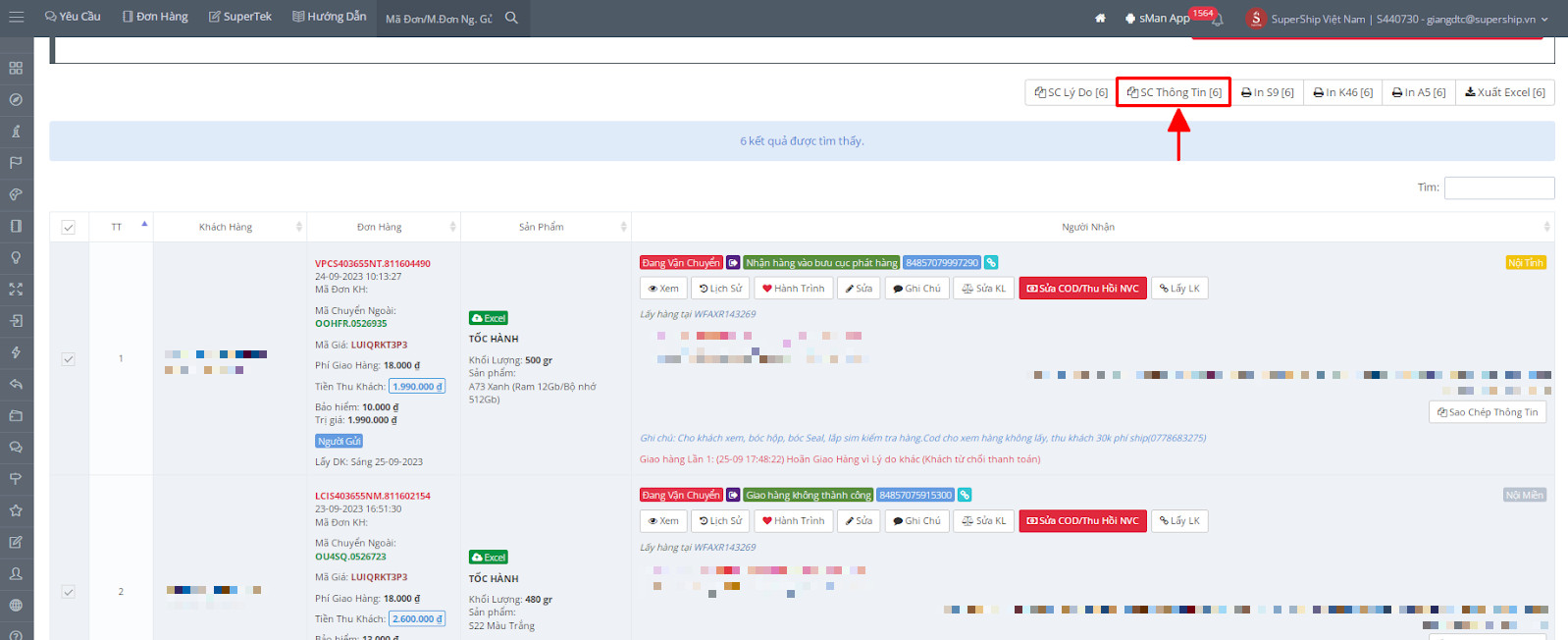Click teal link icon beside 84857075915300
This screenshot has width=1568, height=640.
pyautogui.click(x=965, y=495)
